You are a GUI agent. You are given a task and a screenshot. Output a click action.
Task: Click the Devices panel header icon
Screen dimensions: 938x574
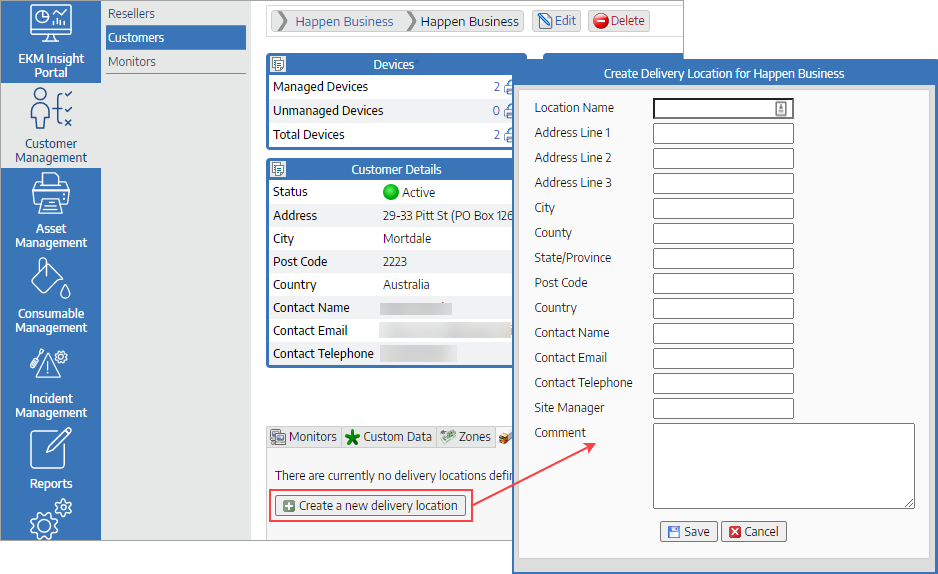pos(278,64)
